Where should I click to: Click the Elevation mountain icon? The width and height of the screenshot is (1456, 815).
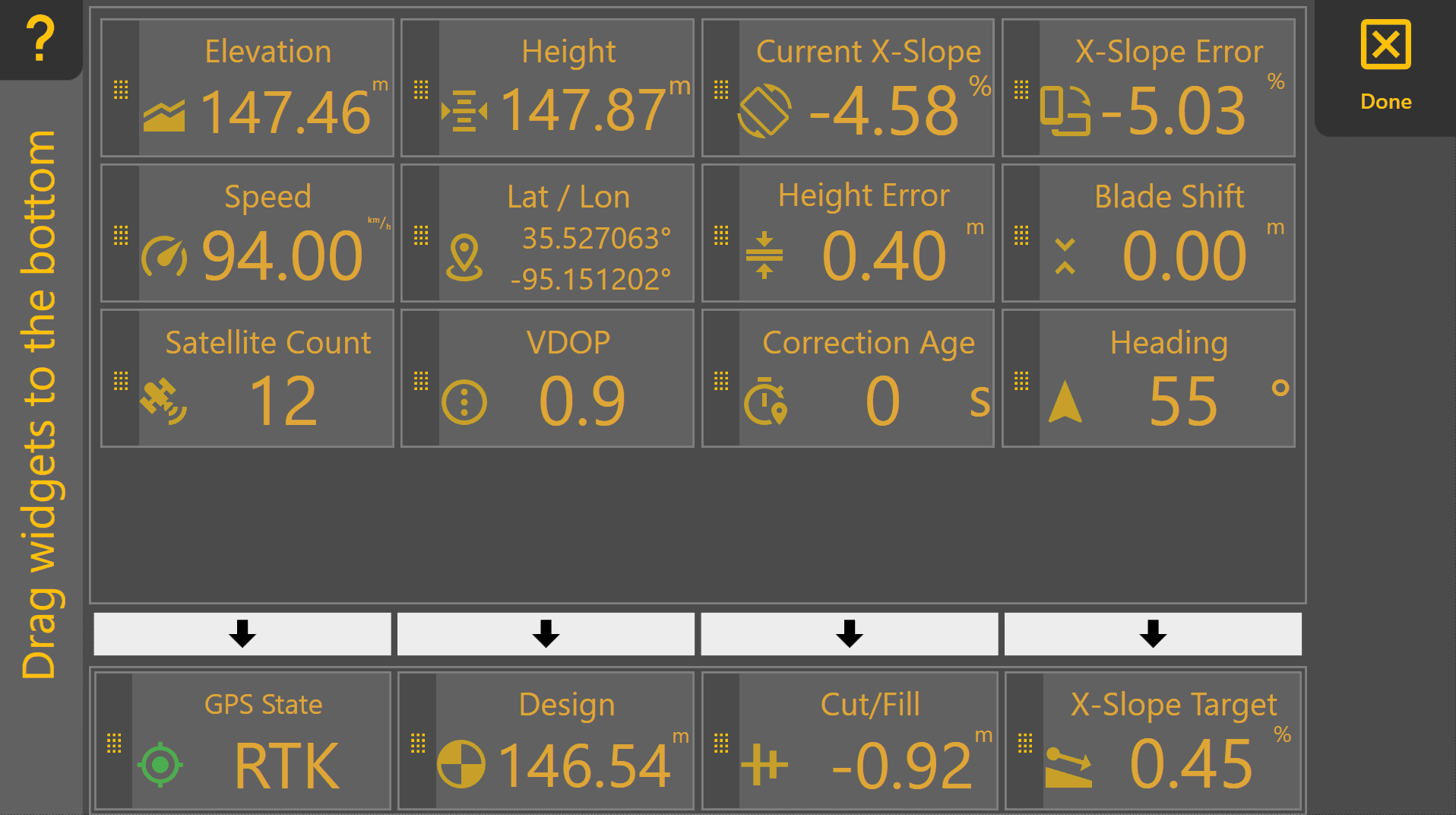point(164,116)
